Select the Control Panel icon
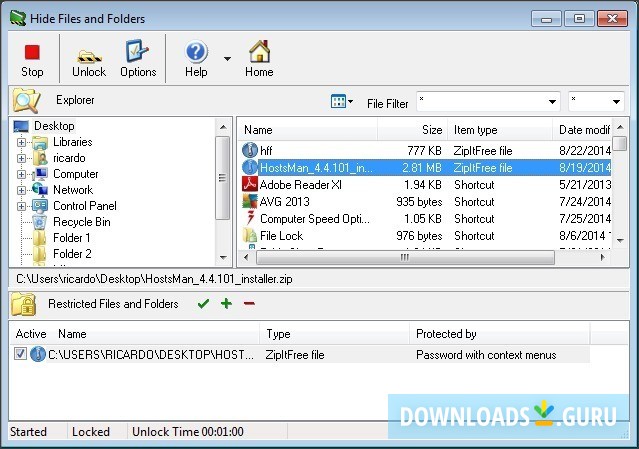The image size is (639, 449). [40, 206]
